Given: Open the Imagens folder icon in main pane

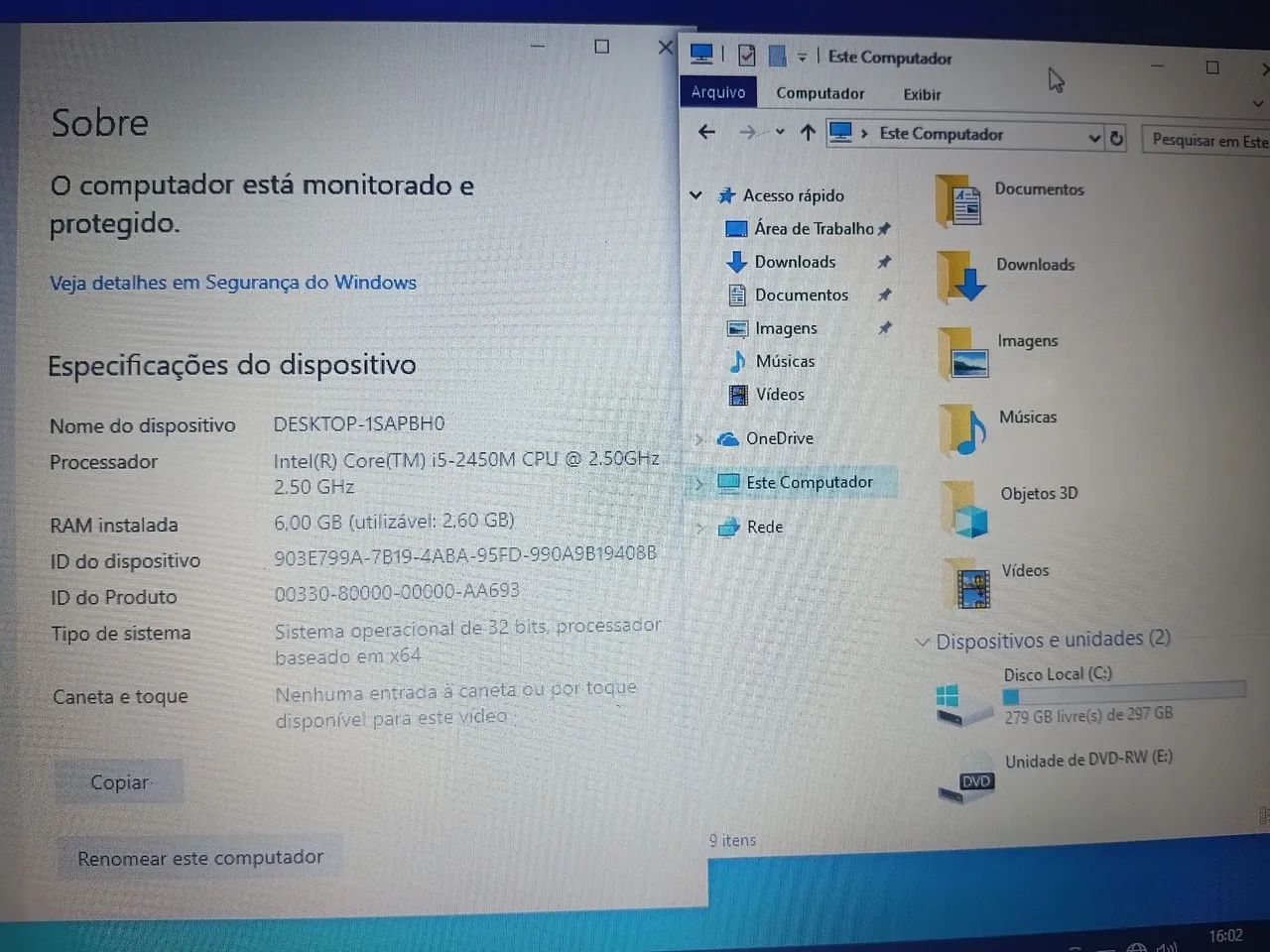Looking at the screenshot, I should (963, 354).
